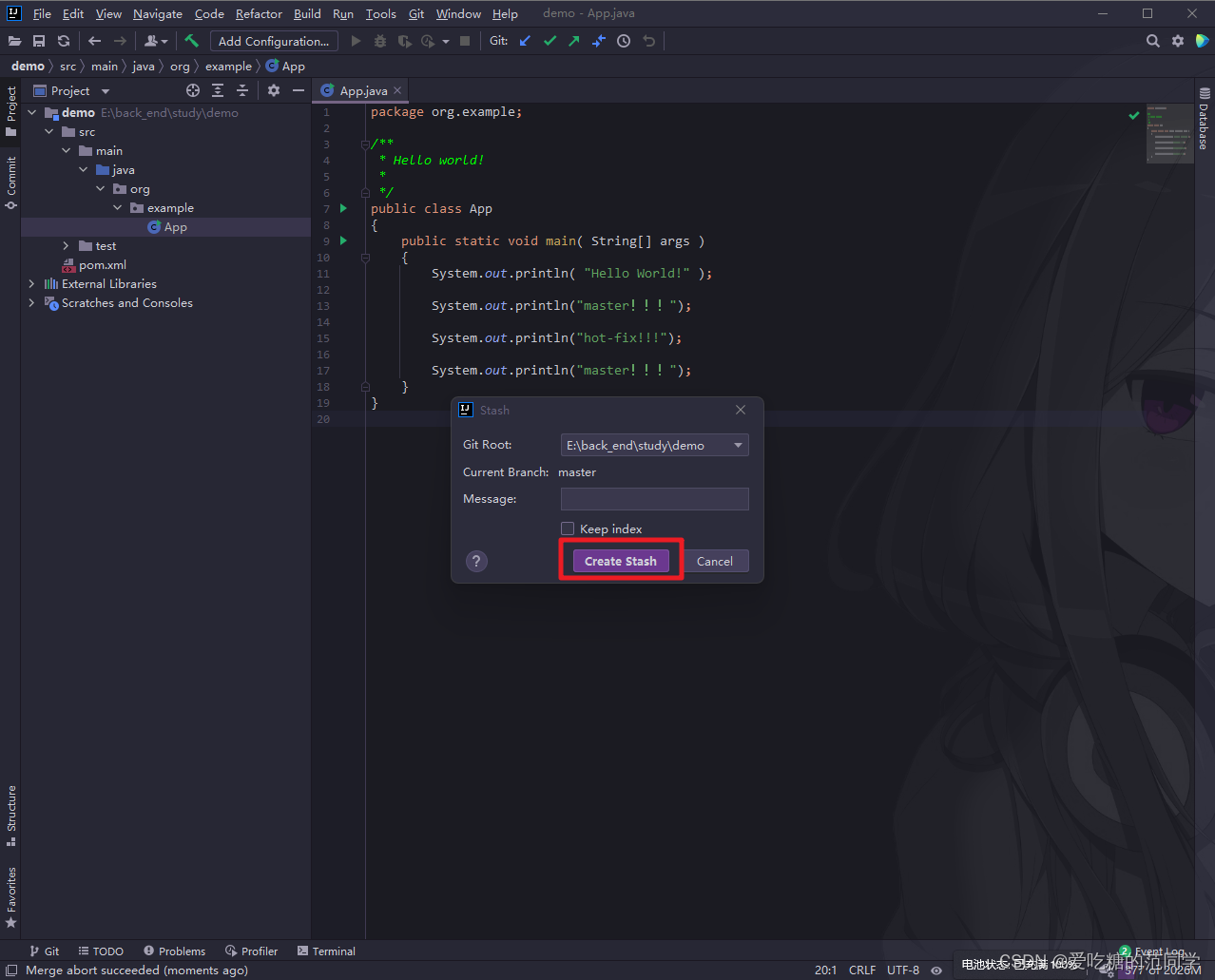Viewport: 1215px width, 980px height.
Task: Open the user account dropdown in toolbar
Action: (x=157, y=41)
